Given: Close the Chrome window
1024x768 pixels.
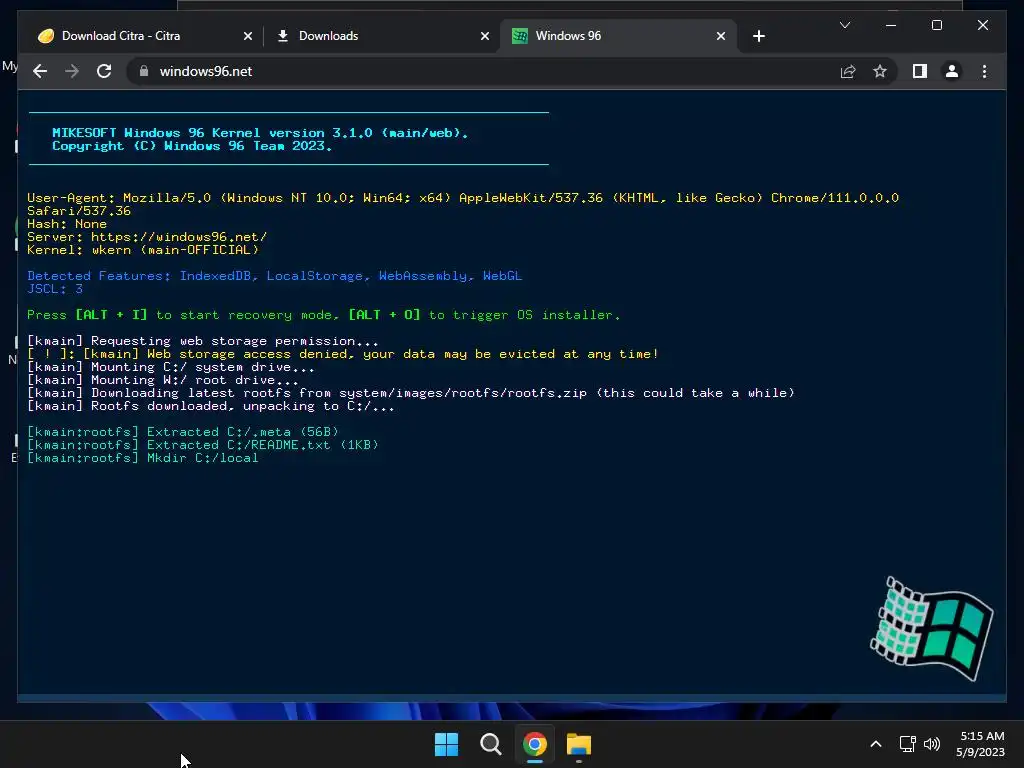Looking at the screenshot, I should [x=982, y=25].
